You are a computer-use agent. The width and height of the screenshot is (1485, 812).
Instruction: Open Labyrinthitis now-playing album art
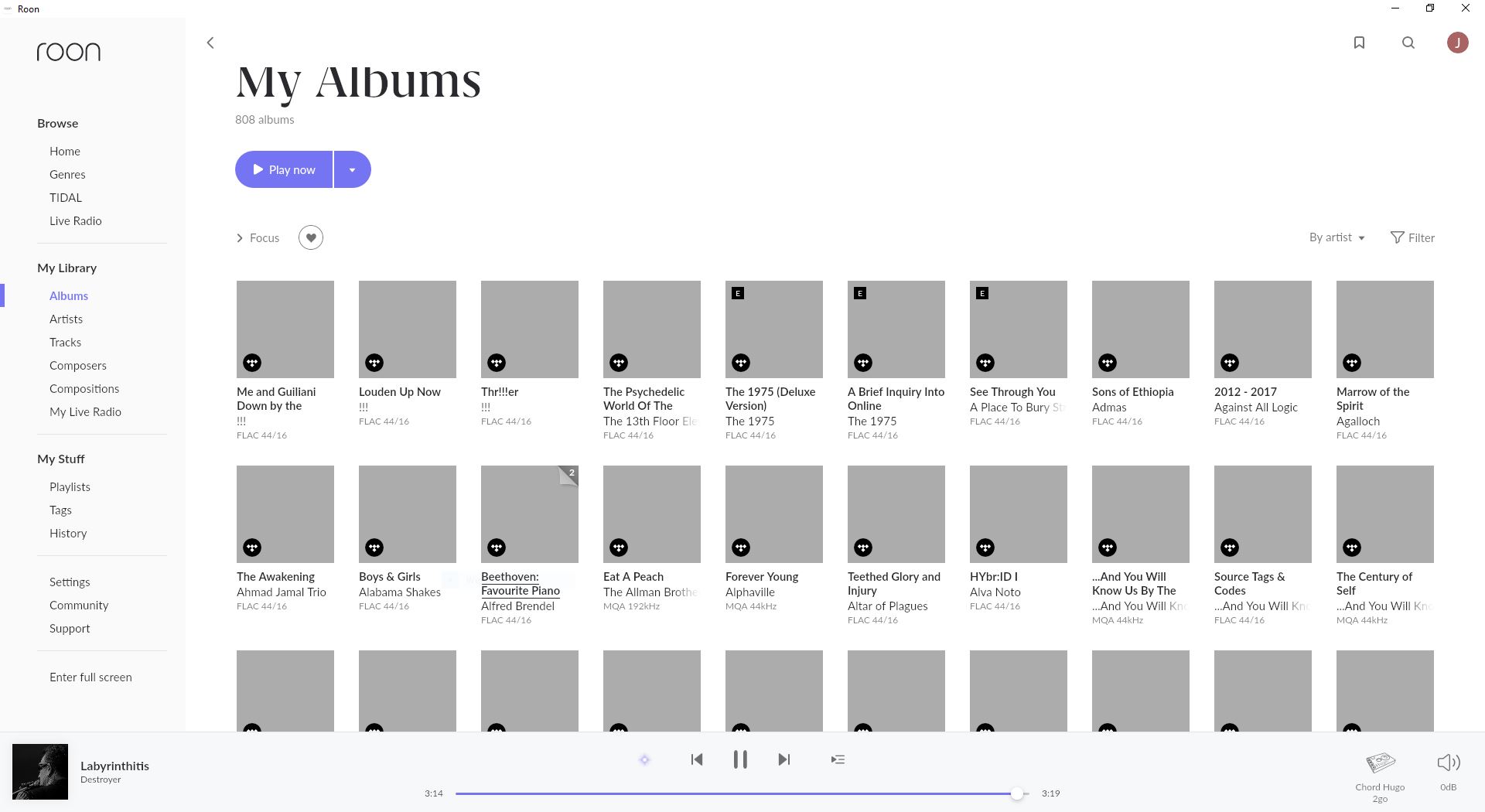click(x=40, y=772)
